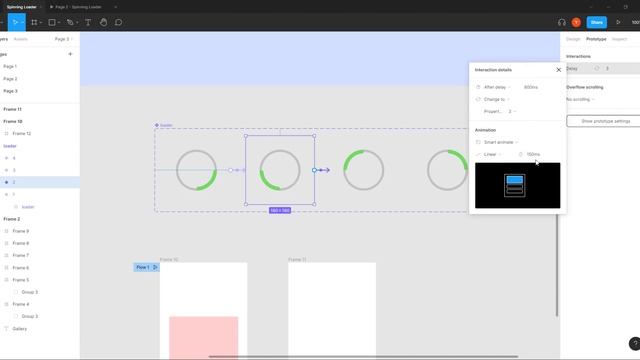Click Show prototype settings button
Screen dimensions: 640x360
tap(605, 121)
